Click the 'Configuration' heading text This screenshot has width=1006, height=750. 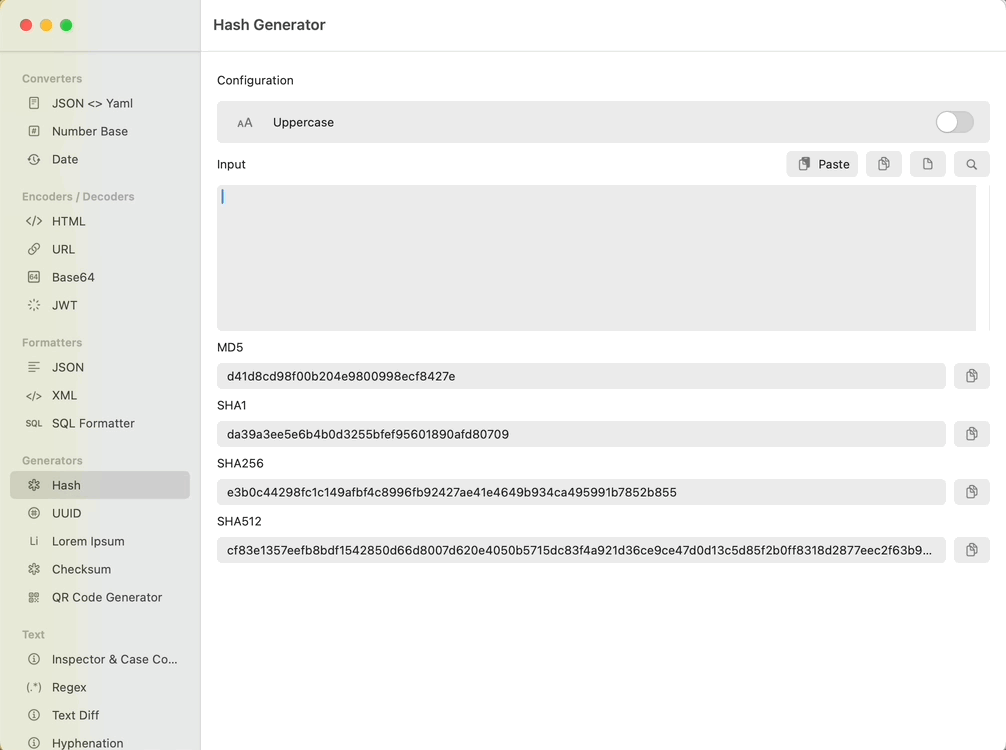click(x=255, y=80)
